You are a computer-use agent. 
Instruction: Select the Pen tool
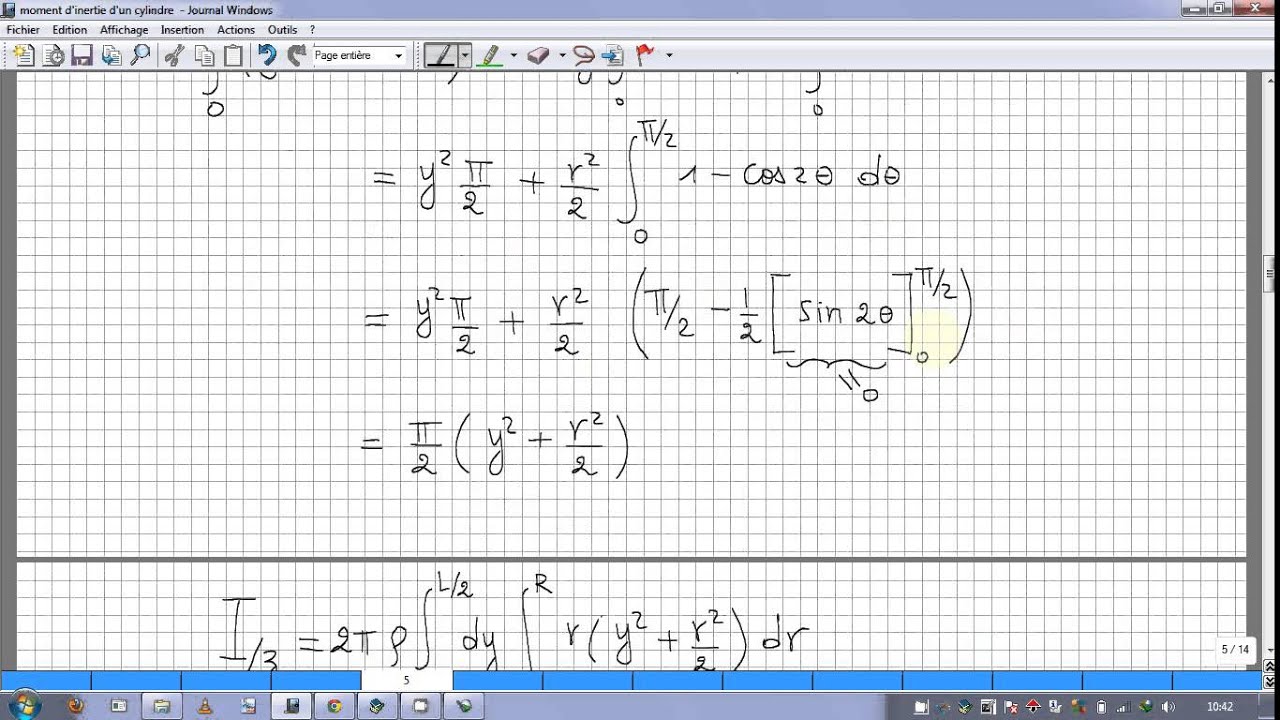pos(441,55)
